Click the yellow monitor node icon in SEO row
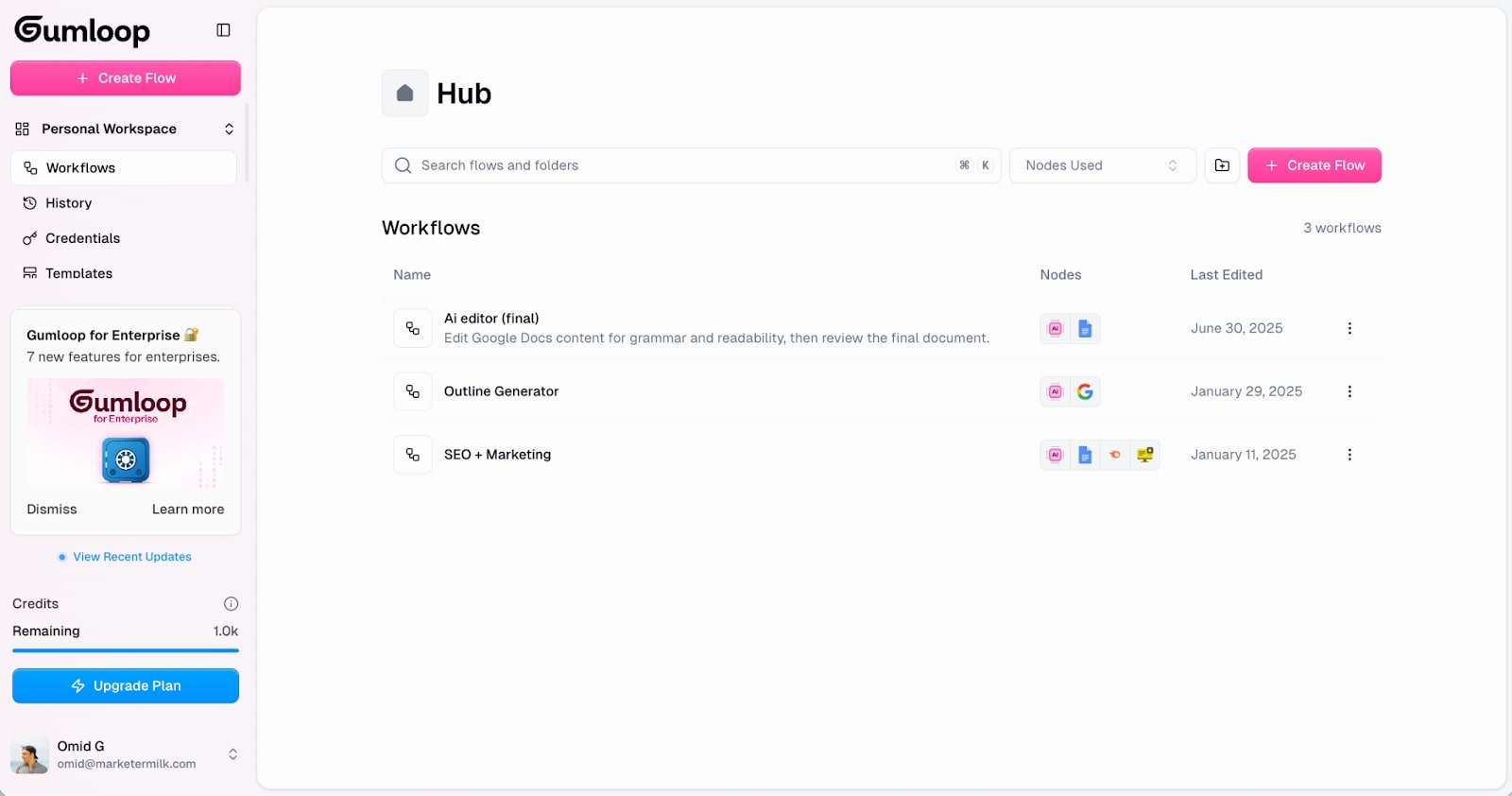1512x796 pixels. [1145, 455]
